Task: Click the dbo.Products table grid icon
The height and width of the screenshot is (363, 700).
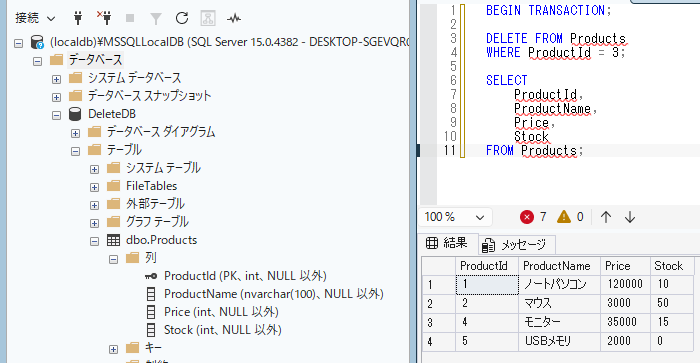Action: pos(113,240)
